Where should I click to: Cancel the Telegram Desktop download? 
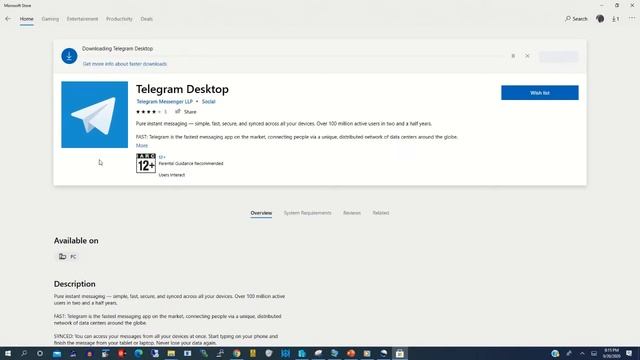527,56
